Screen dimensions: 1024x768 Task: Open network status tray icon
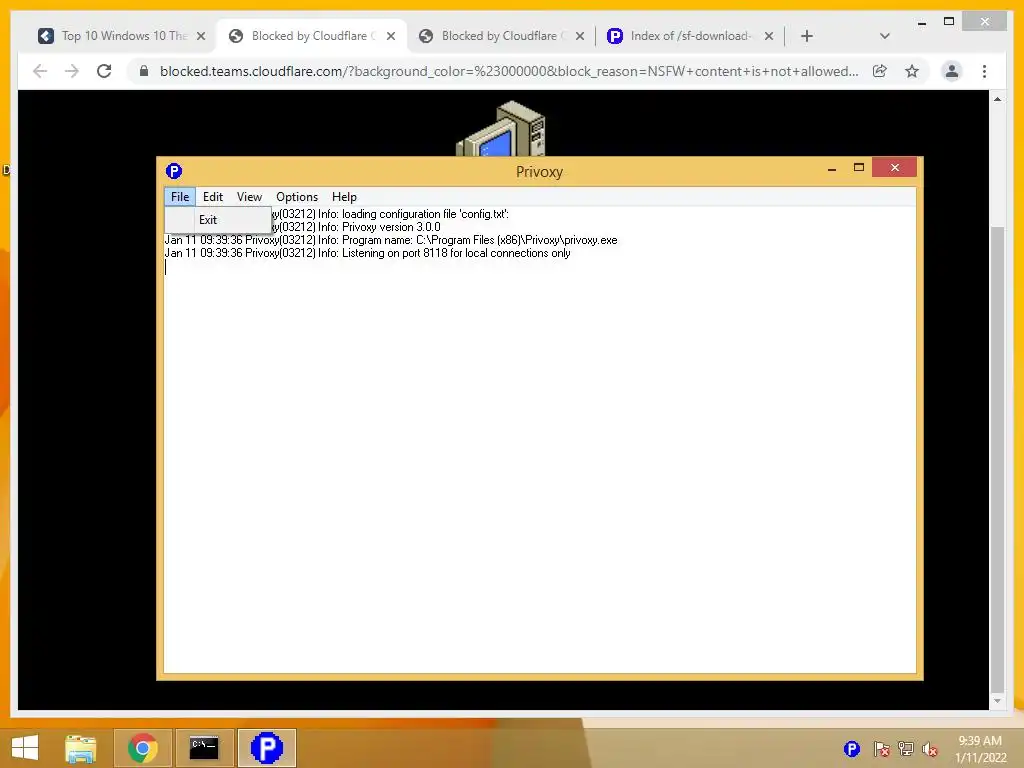click(x=906, y=749)
